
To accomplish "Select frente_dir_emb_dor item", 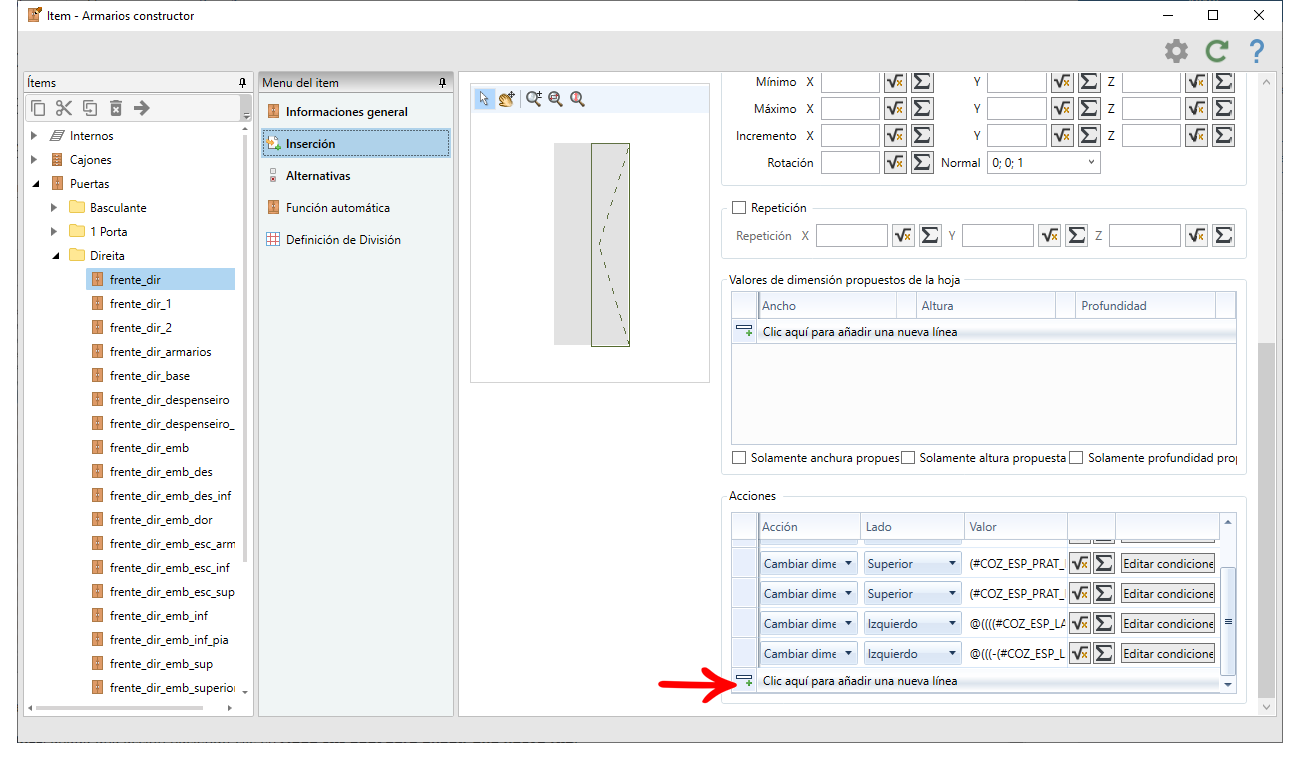I will click(x=161, y=520).
